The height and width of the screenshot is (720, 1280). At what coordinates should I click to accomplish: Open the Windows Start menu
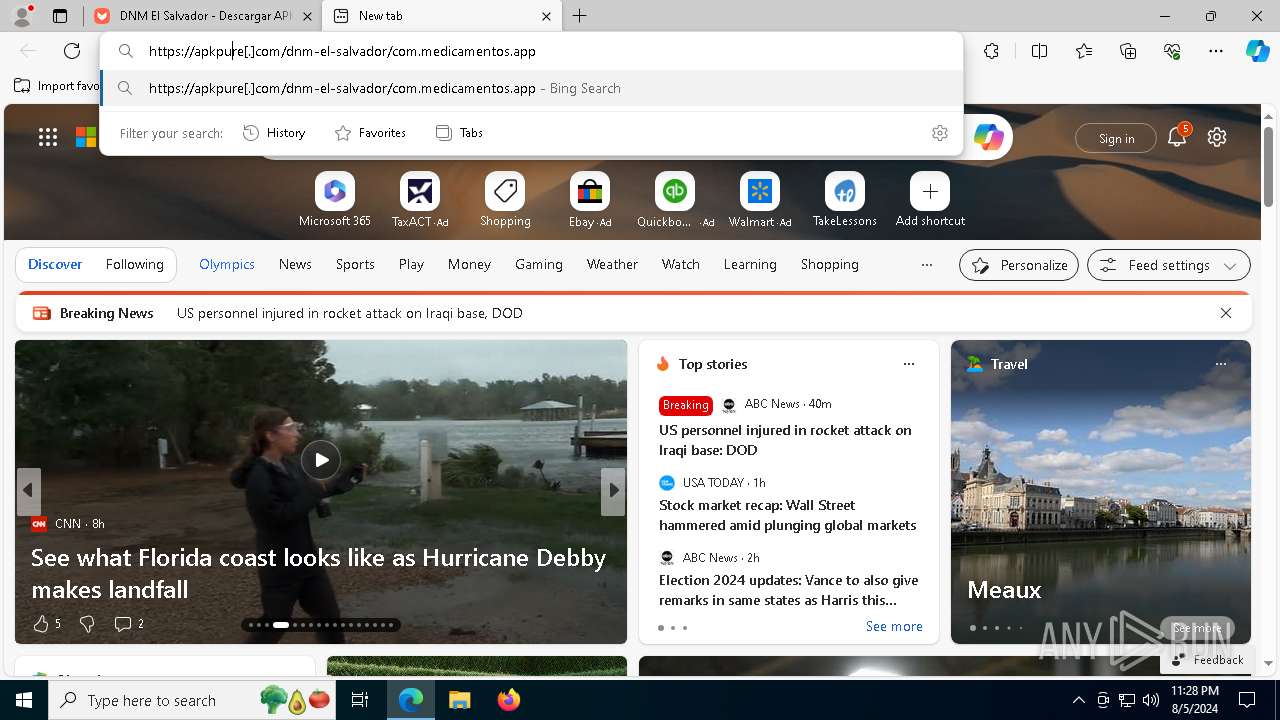24,700
